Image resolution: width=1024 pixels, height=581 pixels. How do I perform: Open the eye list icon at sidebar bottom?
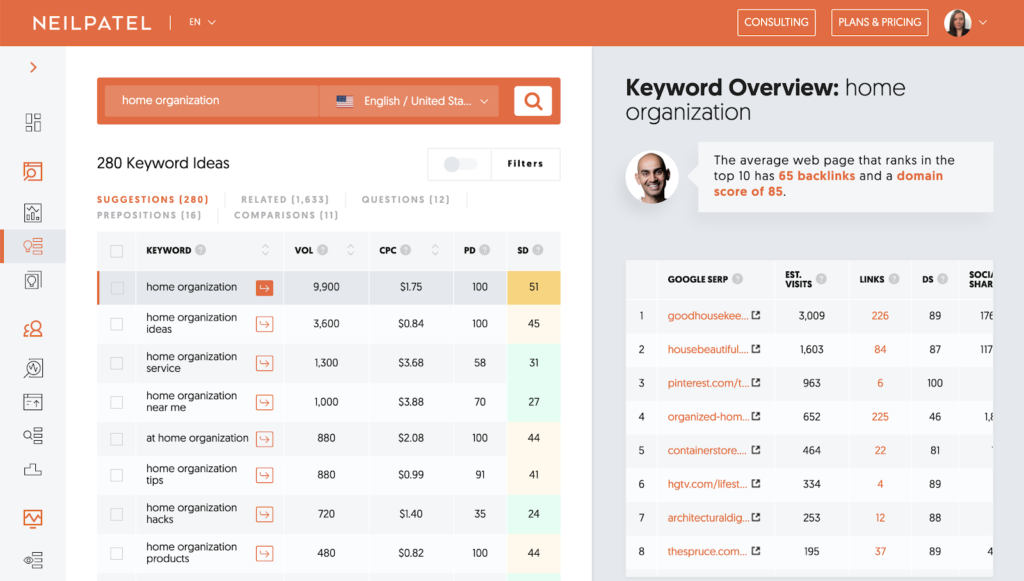33,560
